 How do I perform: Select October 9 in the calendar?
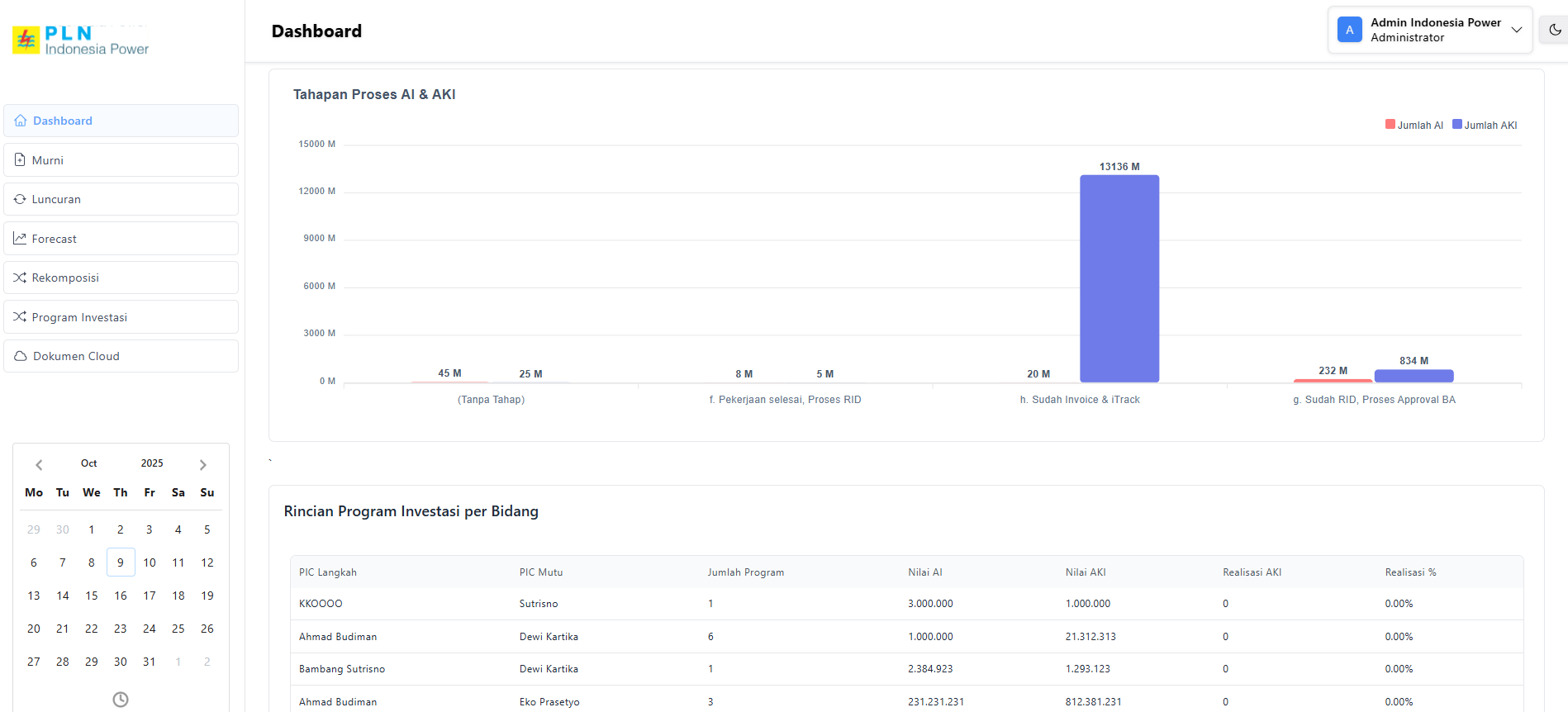click(121, 562)
